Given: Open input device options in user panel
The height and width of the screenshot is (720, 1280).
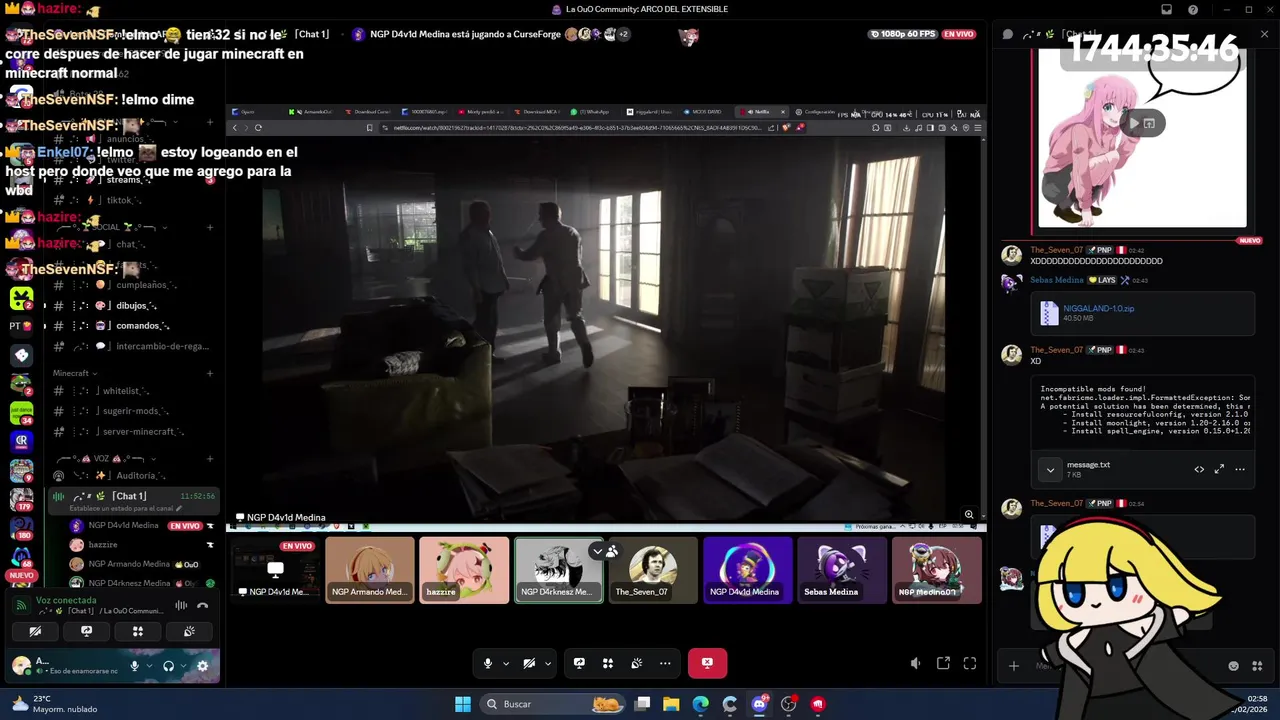Looking at the screenshot, I should pos(150,666).
